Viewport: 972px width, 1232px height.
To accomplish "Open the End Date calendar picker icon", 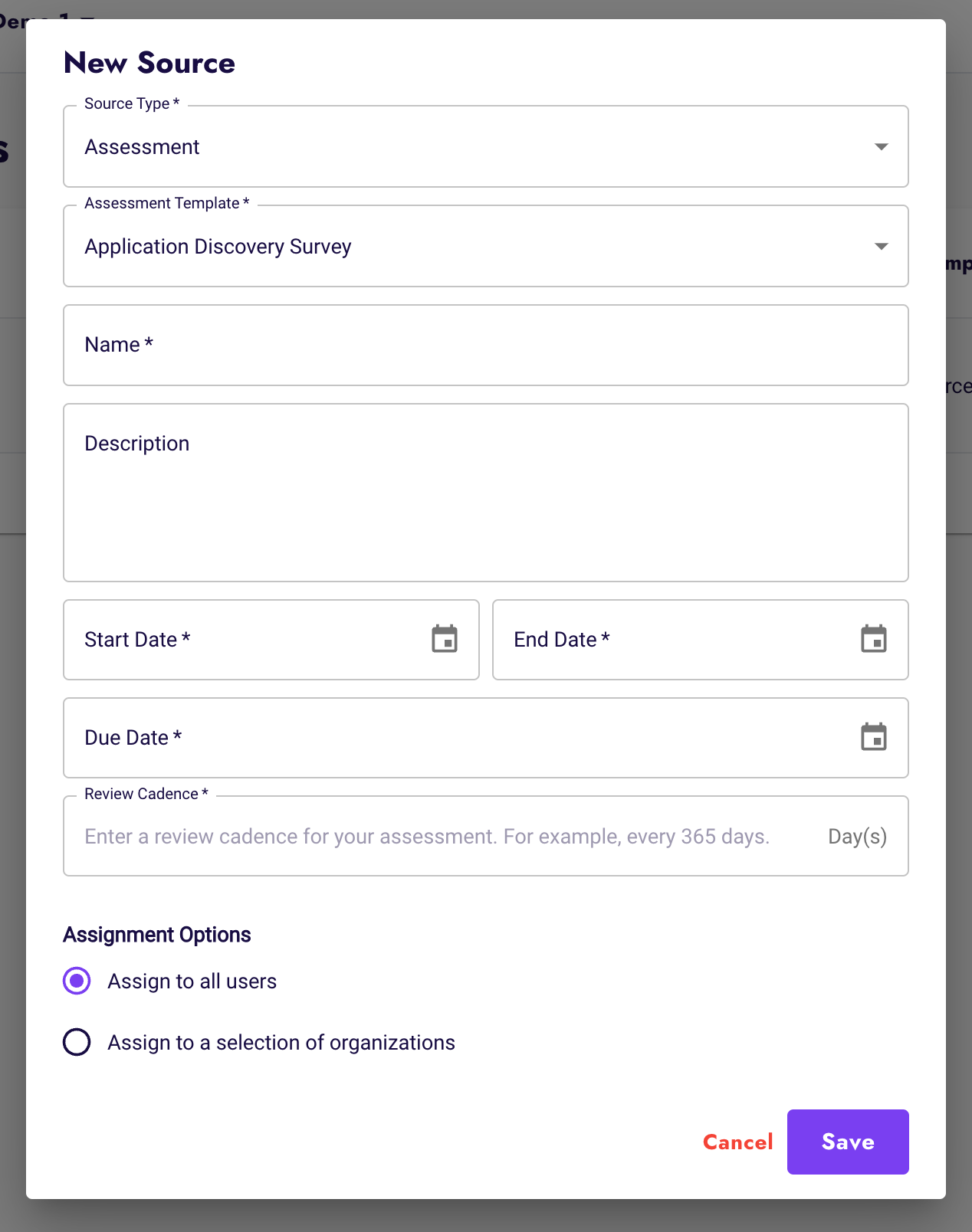I will tap(873, 639).
